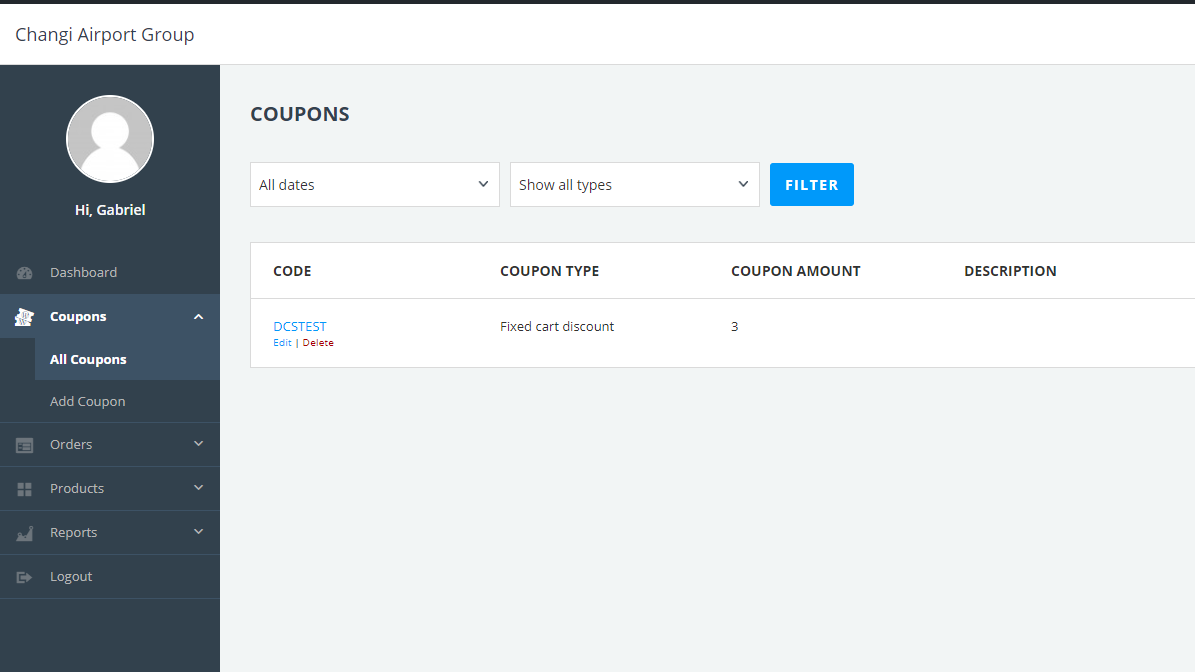The image size is (1195, 672).
Task: Expand the Orders submenu chevron
Action: (x=198, y=443)
